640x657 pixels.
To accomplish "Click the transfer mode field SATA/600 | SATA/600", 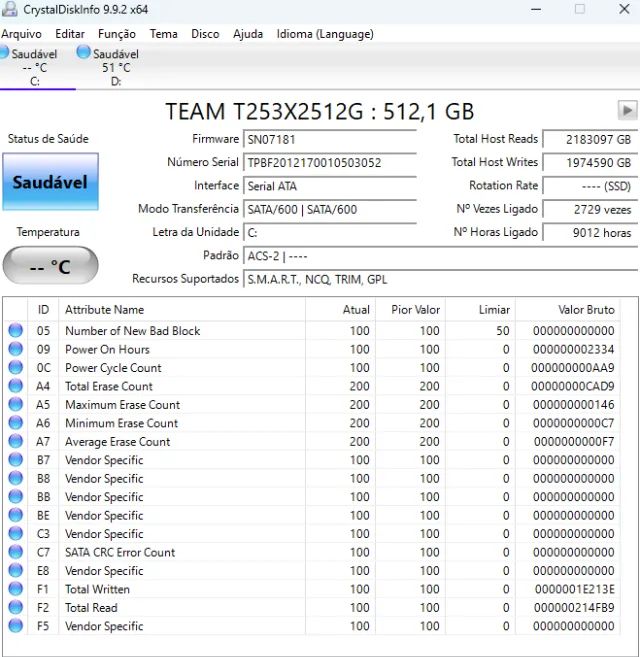I will pyautogui.click(x=330, y=209).
